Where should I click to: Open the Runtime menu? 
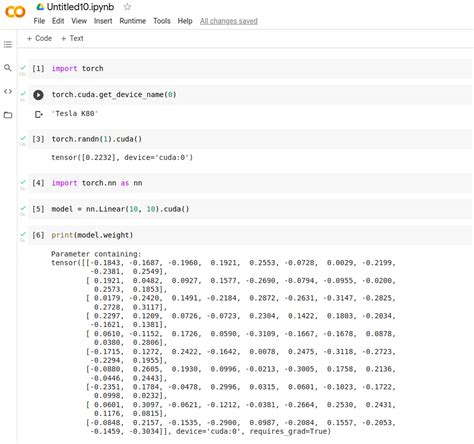coord(133,21)
